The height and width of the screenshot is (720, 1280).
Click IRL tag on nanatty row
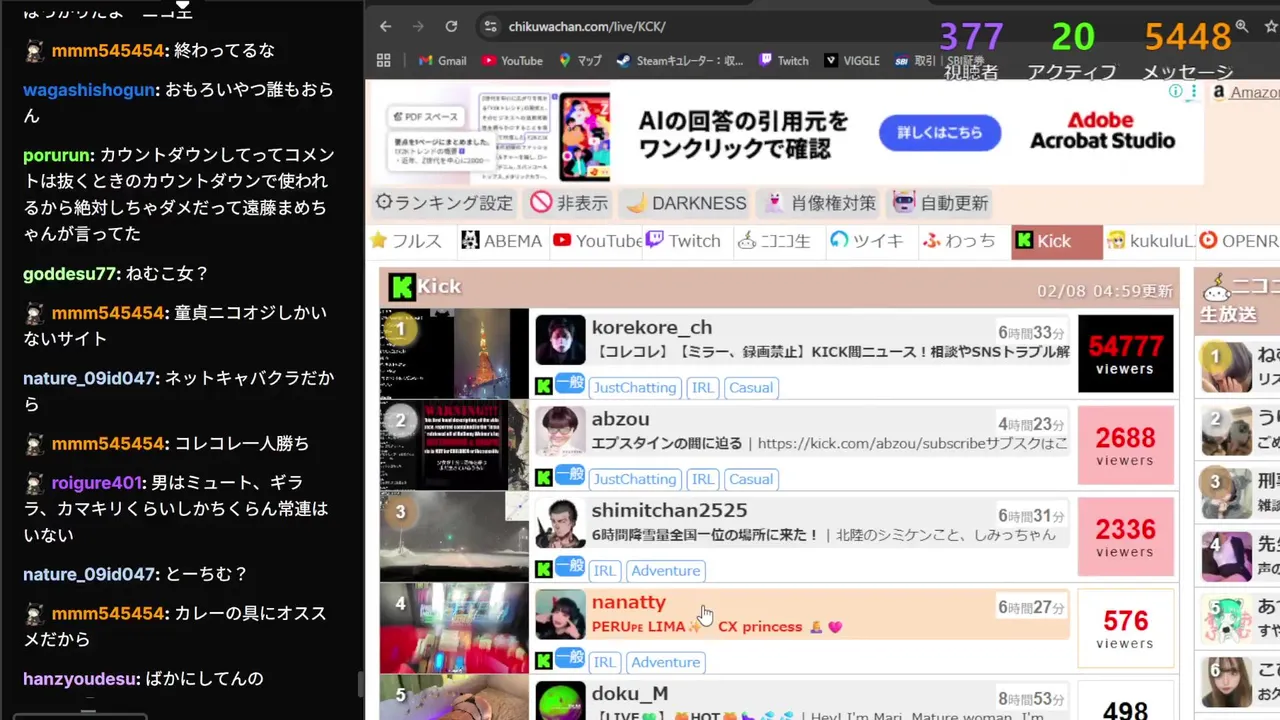[x=604, y=662]
